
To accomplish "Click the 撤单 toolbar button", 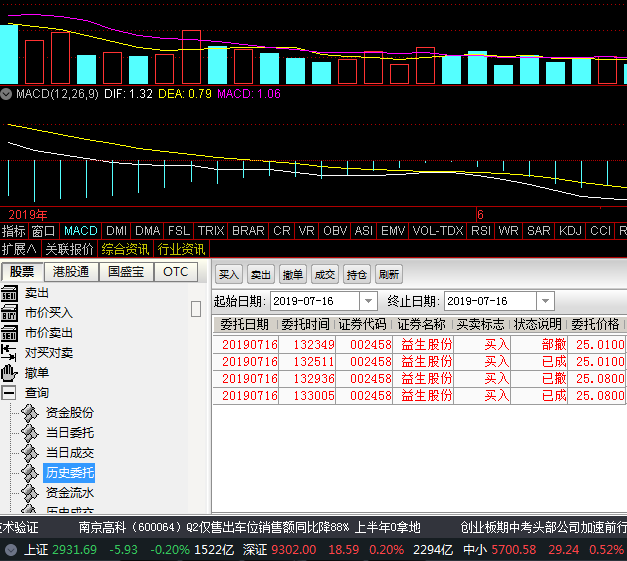I will pos(293,275).
